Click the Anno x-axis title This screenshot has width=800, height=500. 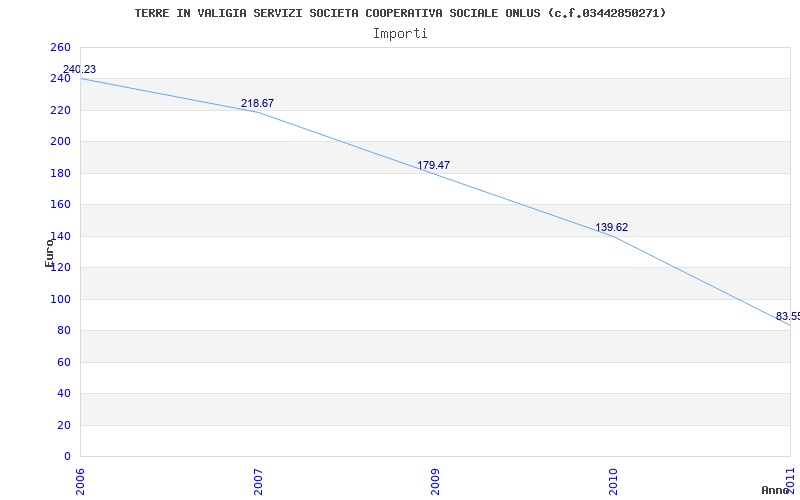[775, 490]
